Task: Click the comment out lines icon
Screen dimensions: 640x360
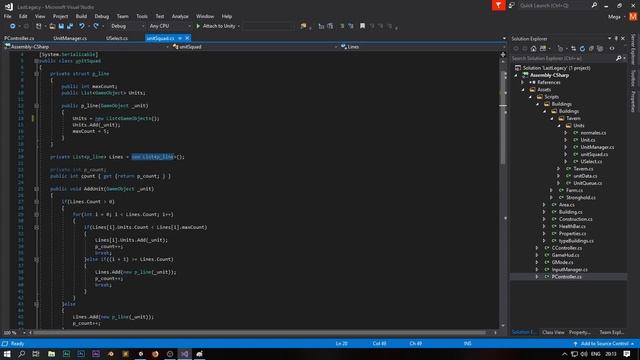Action: (342, 26)
